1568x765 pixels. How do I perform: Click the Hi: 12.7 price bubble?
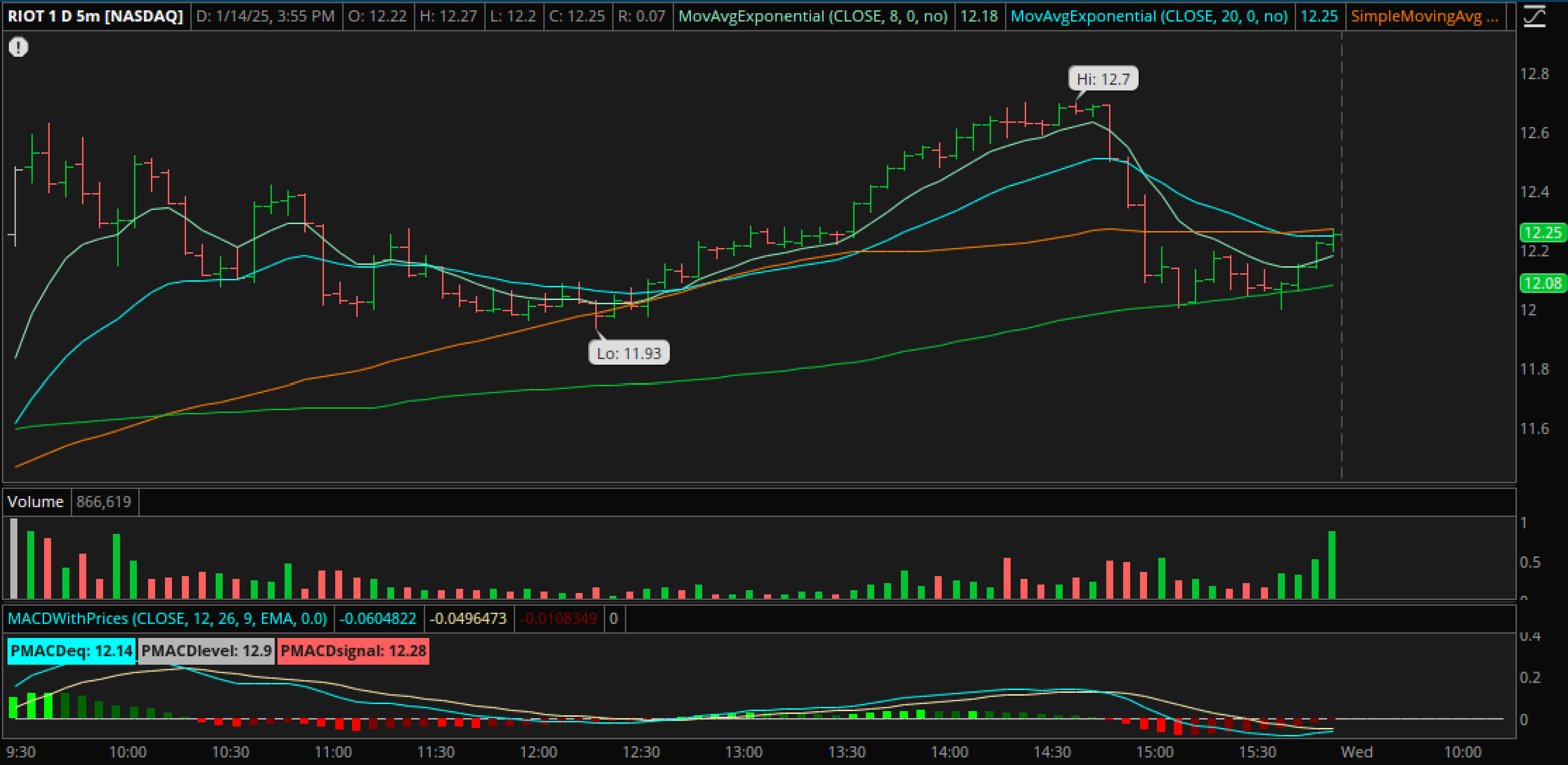1103,79
